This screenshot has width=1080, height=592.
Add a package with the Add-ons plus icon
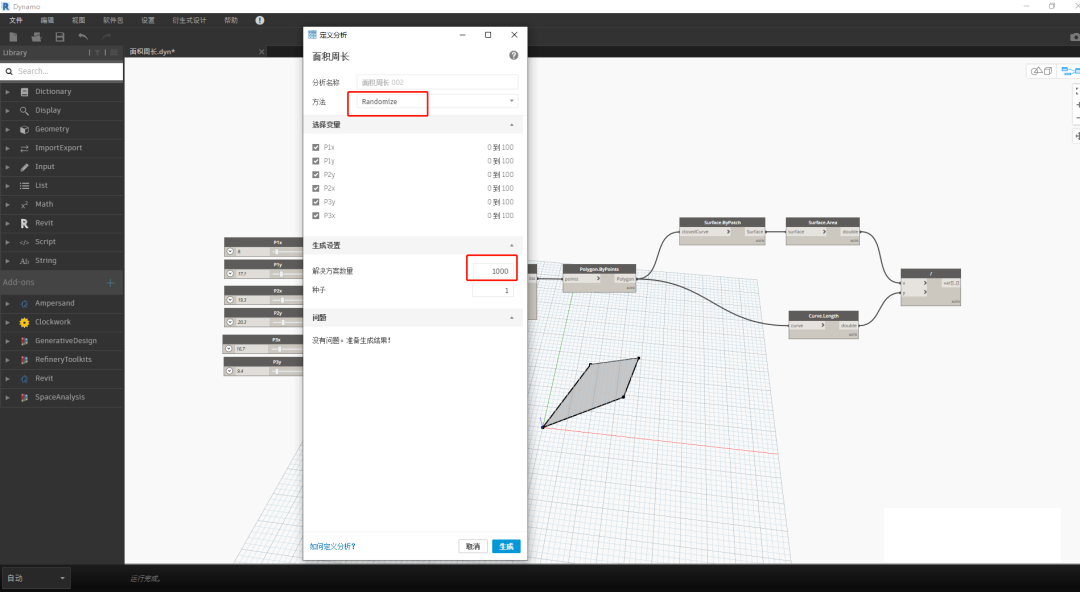(x=110, y=283)
